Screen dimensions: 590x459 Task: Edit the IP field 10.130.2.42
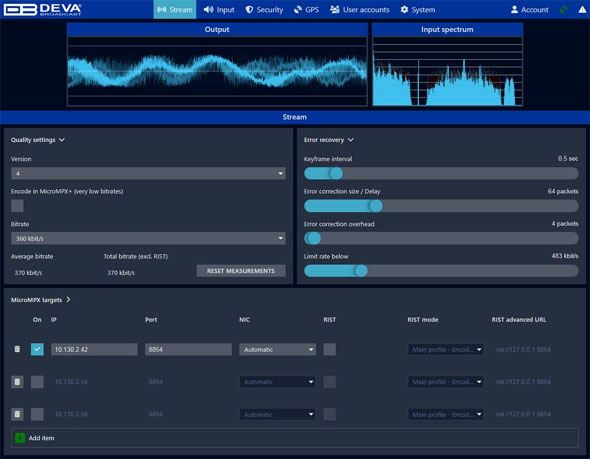94,350
